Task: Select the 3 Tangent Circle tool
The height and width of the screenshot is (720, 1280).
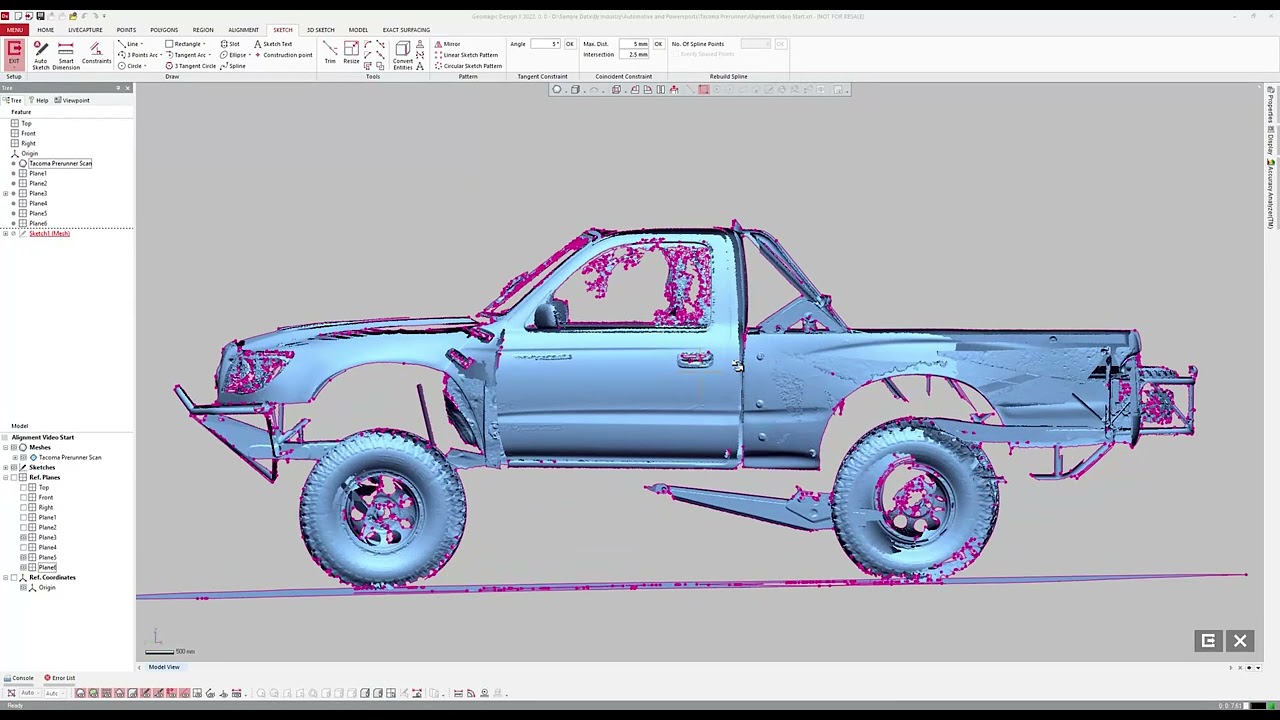Action: click(190, 66)
